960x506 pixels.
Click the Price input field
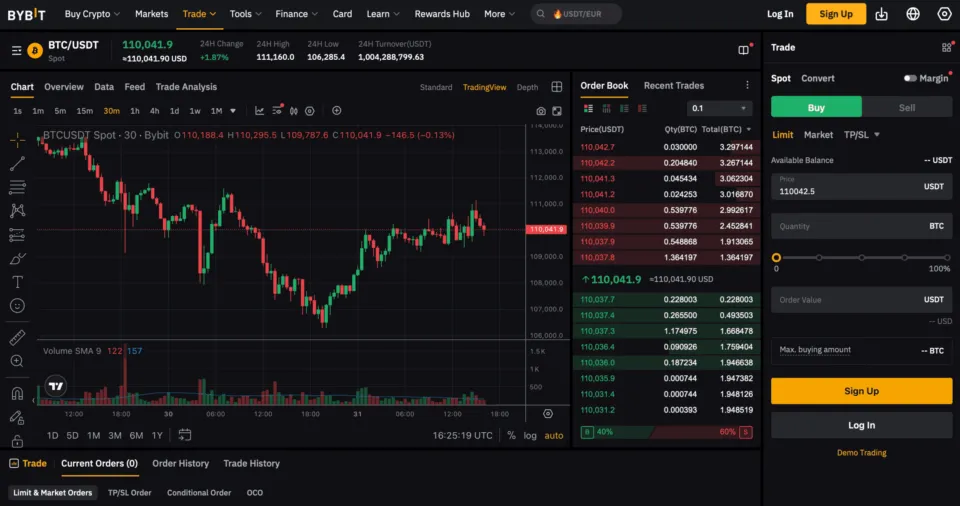(x=861, y=186)
